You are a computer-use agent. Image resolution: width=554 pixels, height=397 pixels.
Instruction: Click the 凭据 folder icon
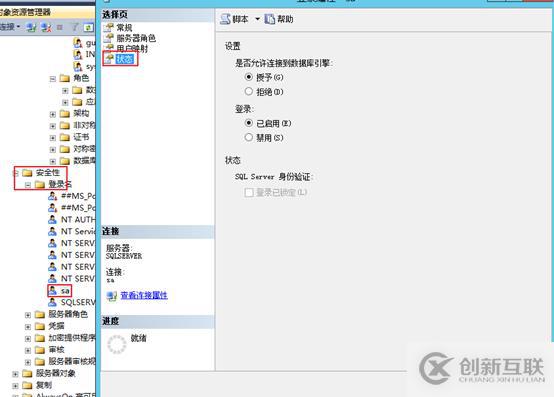pos(40,326)
